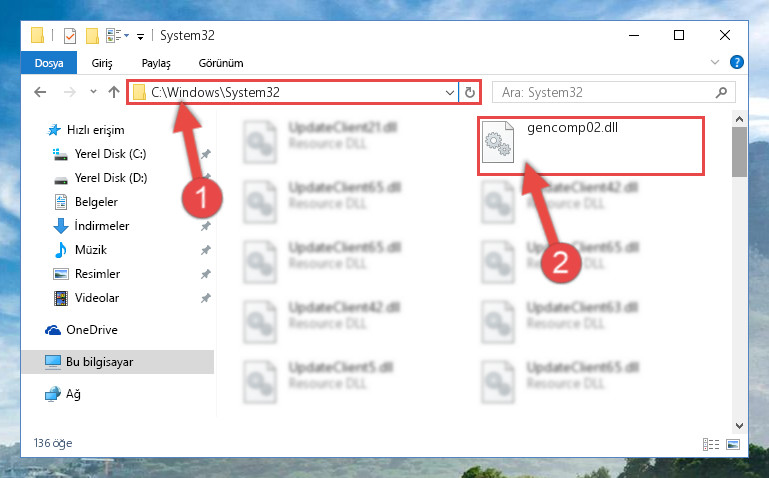
Task: Click the New folder icon in title bar
Action: click(92, 36)
